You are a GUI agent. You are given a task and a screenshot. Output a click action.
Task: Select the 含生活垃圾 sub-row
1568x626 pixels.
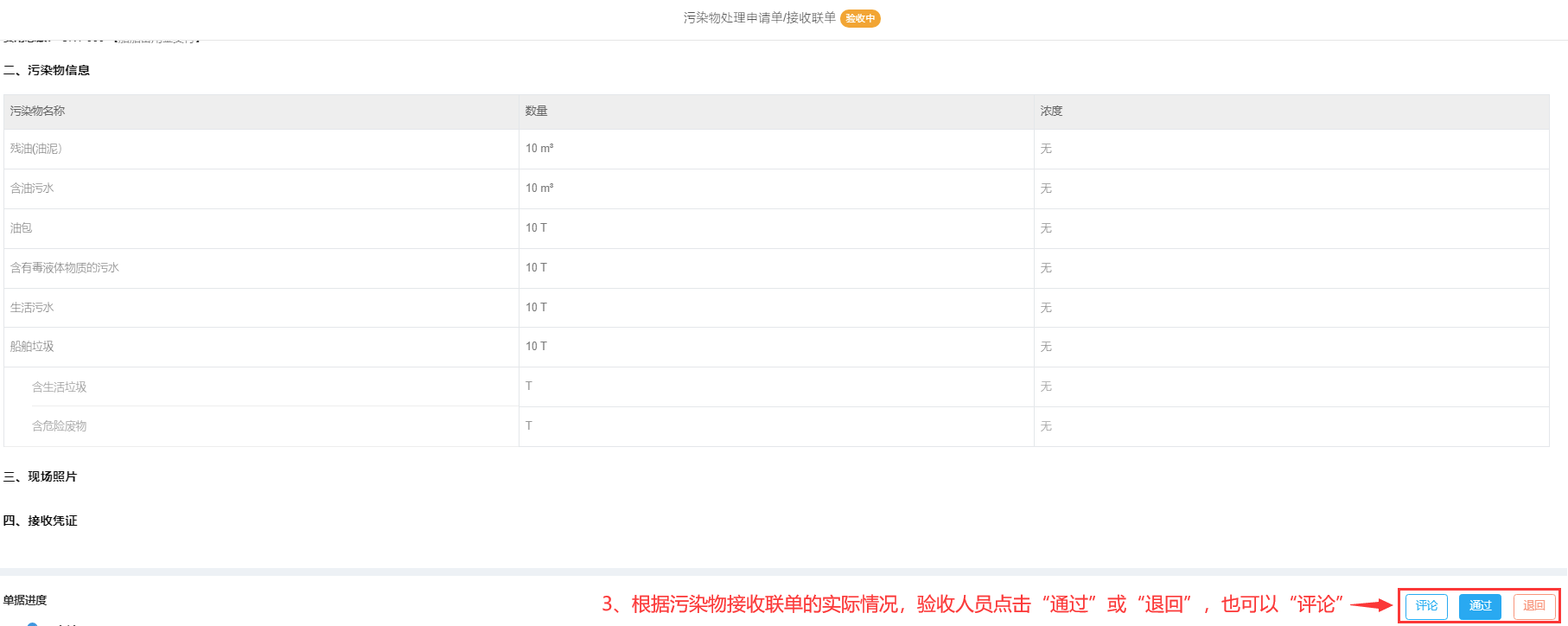pyautogui.click(x=60, y=386)
